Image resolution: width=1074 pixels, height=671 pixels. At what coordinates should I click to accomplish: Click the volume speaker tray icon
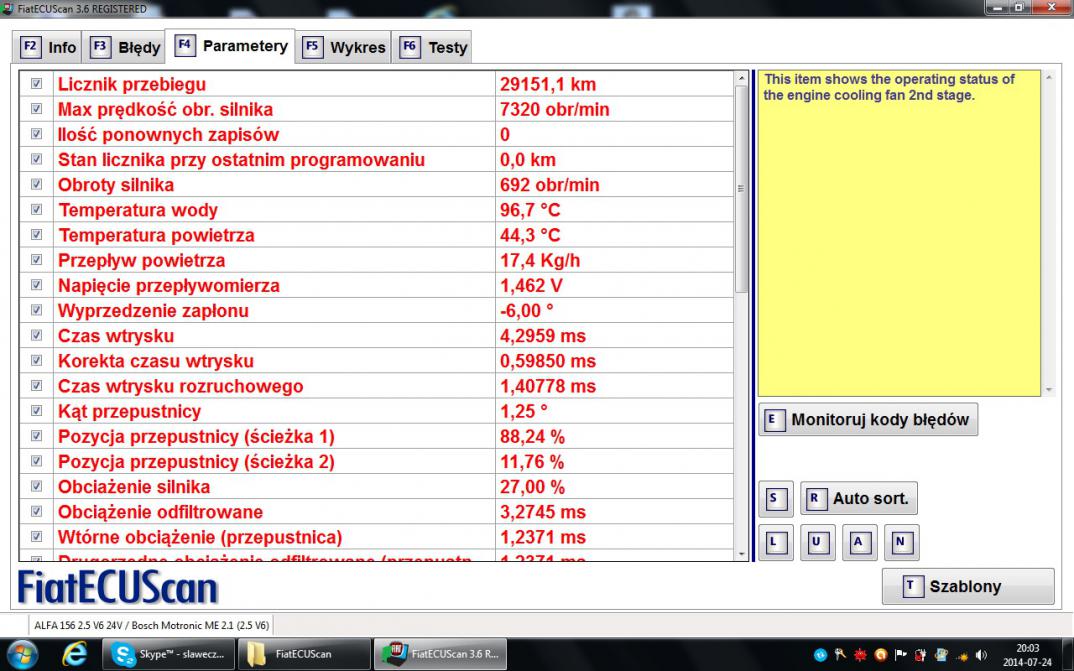[x=981, y=655]
